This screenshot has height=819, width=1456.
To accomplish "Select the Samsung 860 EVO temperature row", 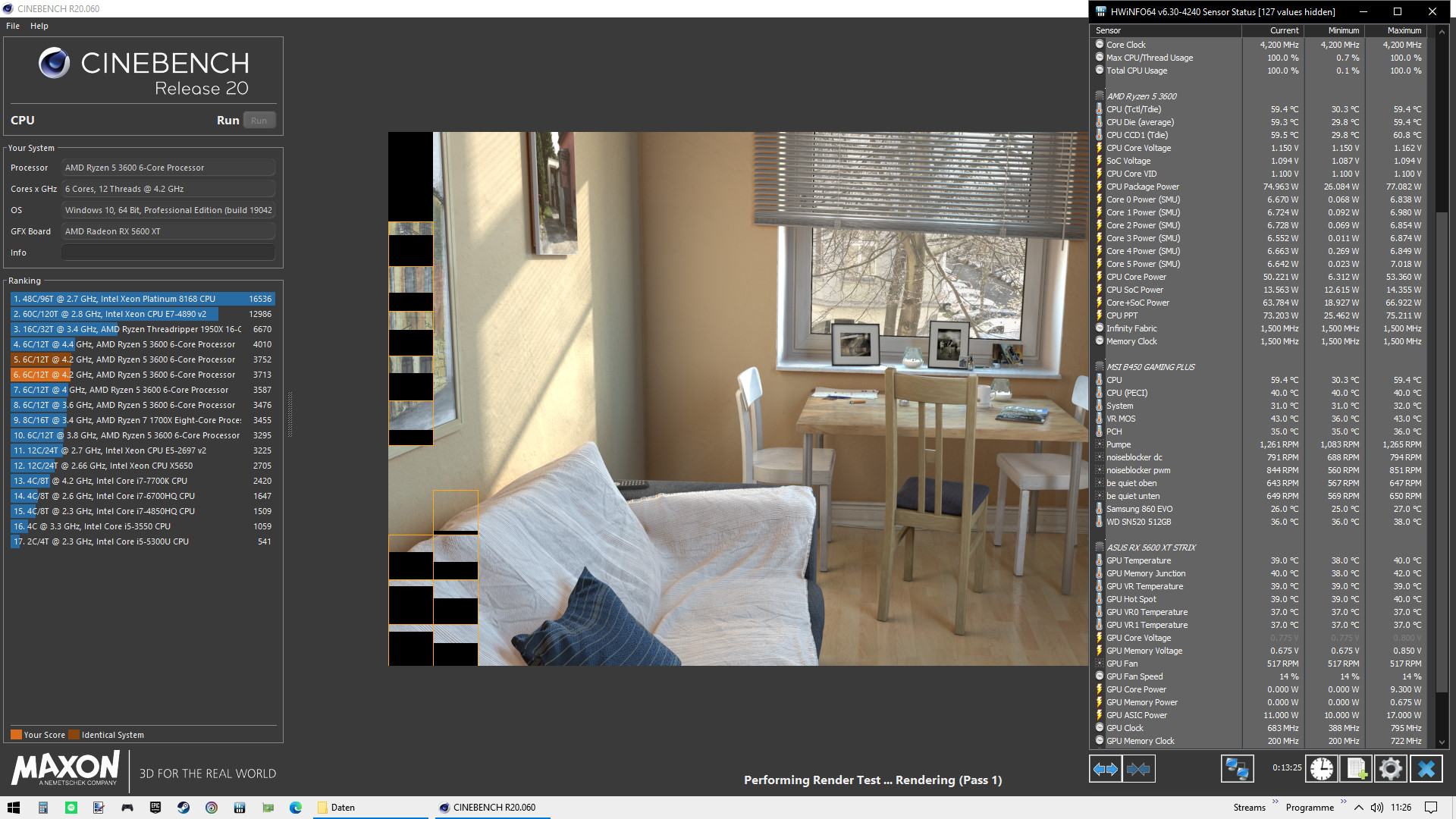I will [x=1260, y=509].
